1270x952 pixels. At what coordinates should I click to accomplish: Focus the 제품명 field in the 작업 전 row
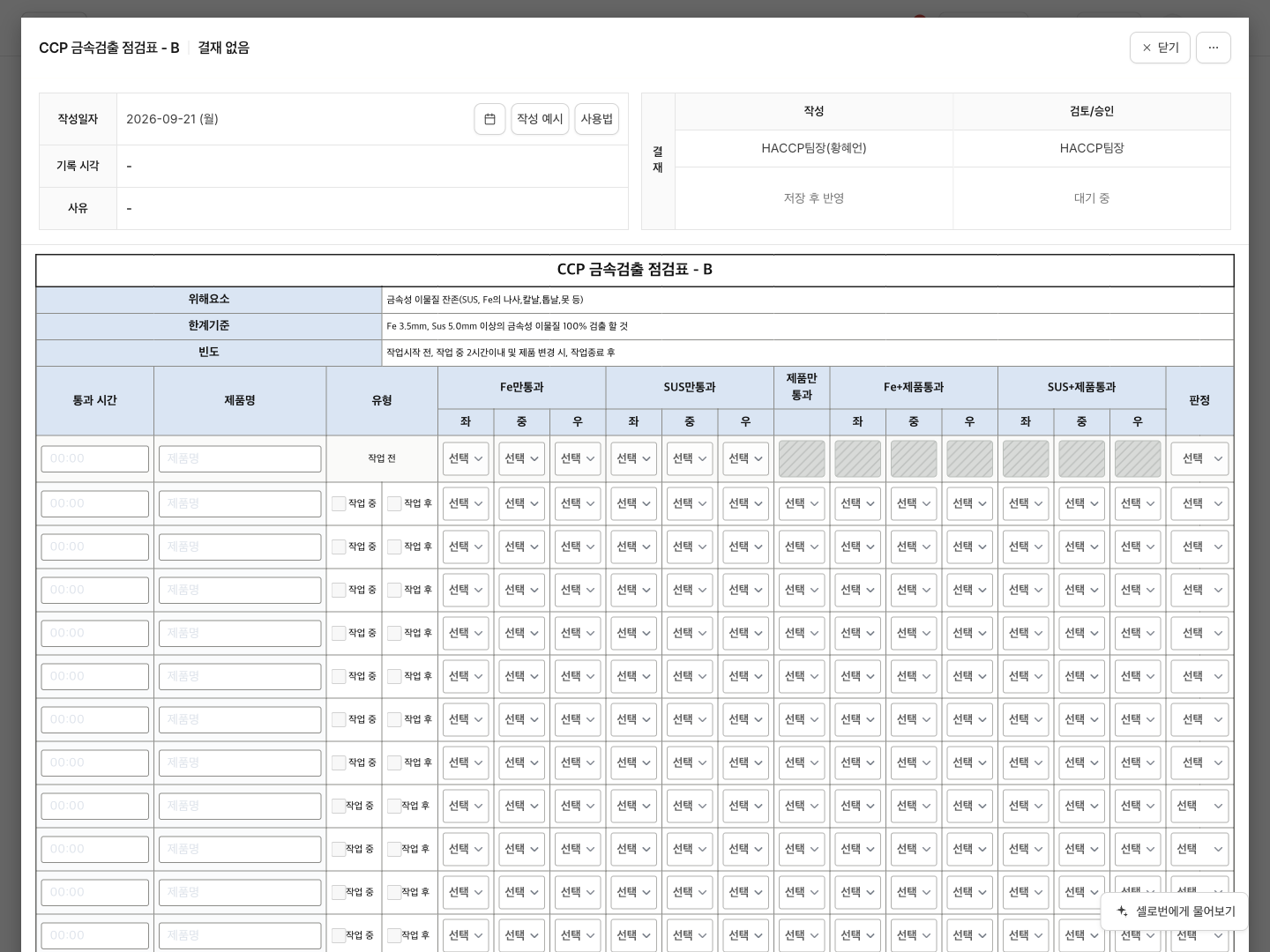[x=240, y=458]
